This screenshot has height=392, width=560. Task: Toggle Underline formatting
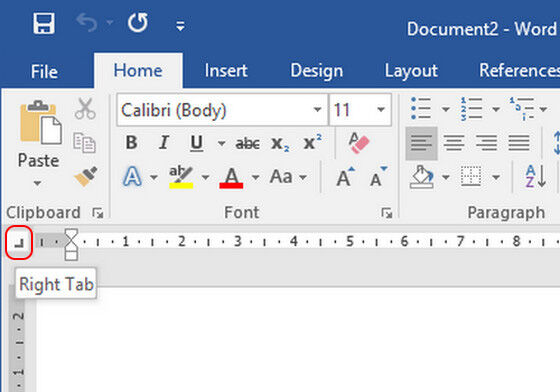point(196,143)
